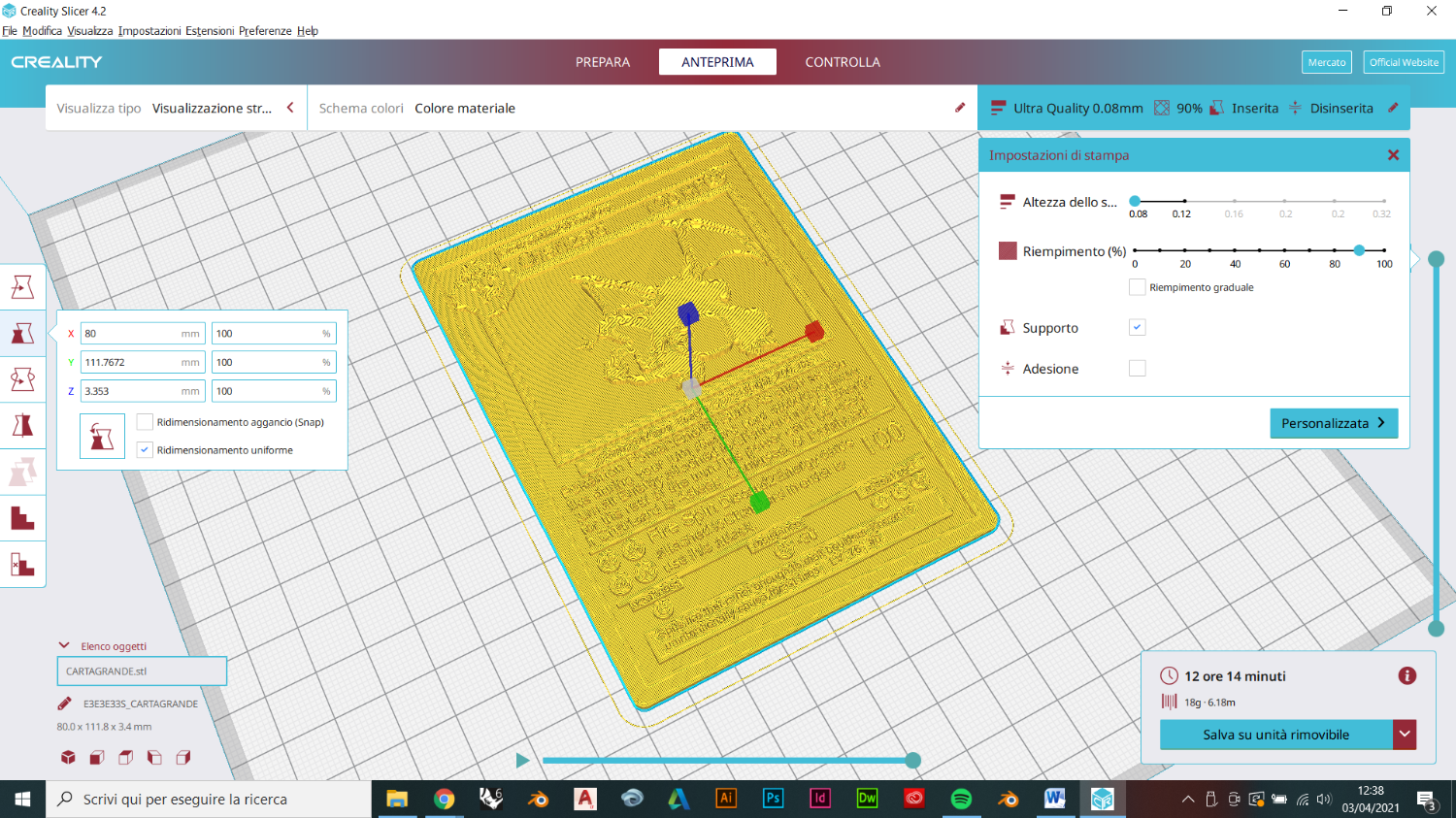Image resolution: width=1456 pixels, height=818 pixels.
Task: Click the pencil icon in the color scheme bar
Action: [960, 108]
